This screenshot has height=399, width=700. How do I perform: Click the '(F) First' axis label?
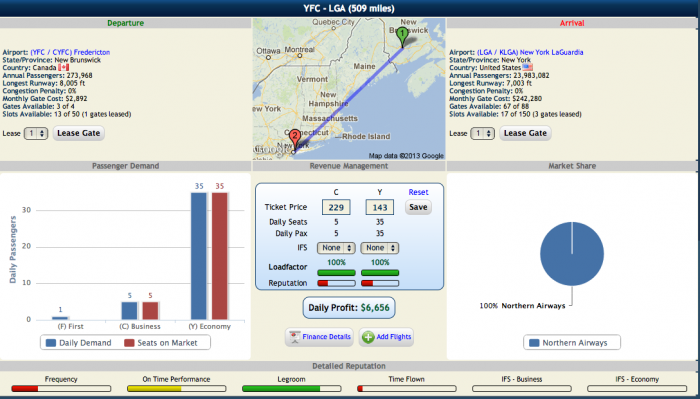[x=71, y=326]
